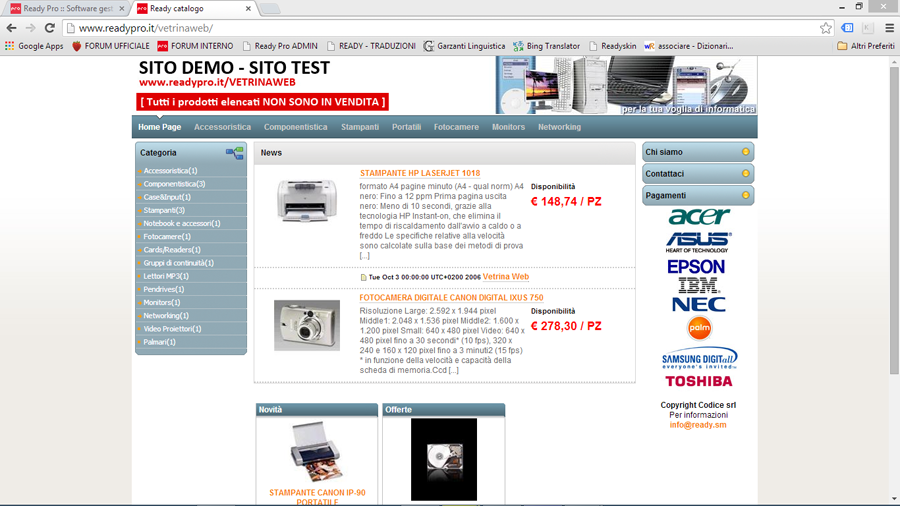Select Gruppi di continuità(1) category
Image resolution: width=900 pixels, height=506 pixels.
179,263
